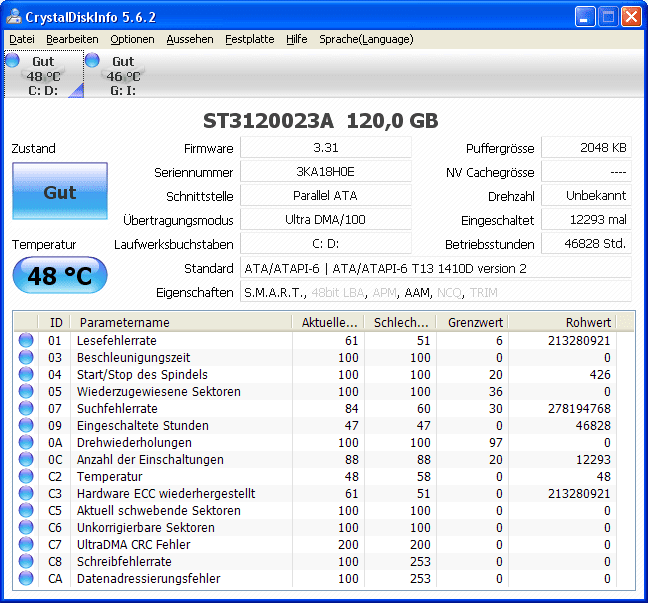The image size is (648, 603).
Task: Open the Hilfe menu
Action: pyautogui.click(x=296, y=39)
